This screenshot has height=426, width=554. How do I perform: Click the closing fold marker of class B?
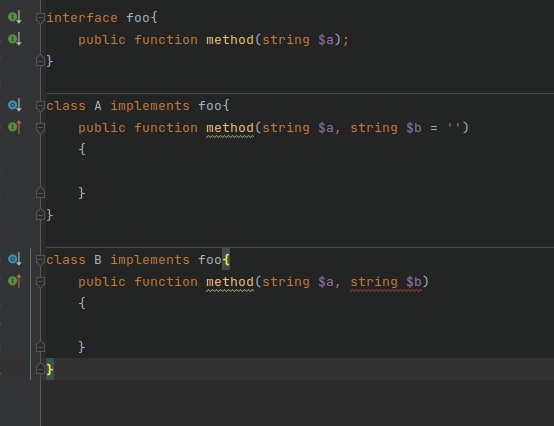pos(40,369)
